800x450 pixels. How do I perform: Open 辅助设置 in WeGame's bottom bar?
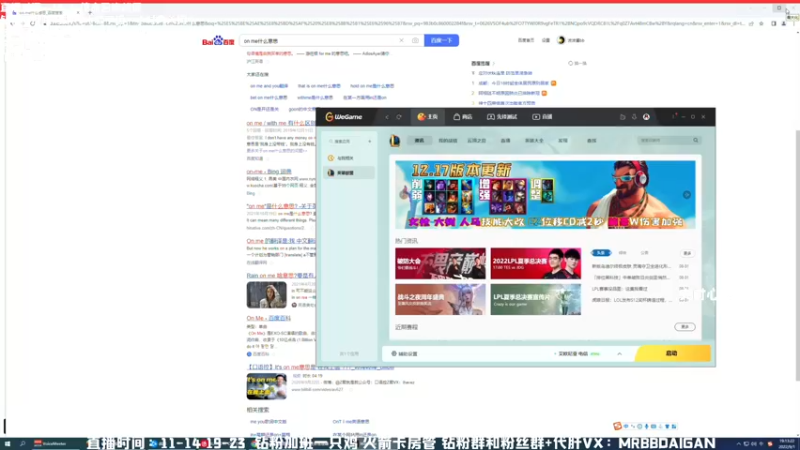point(405,354)
